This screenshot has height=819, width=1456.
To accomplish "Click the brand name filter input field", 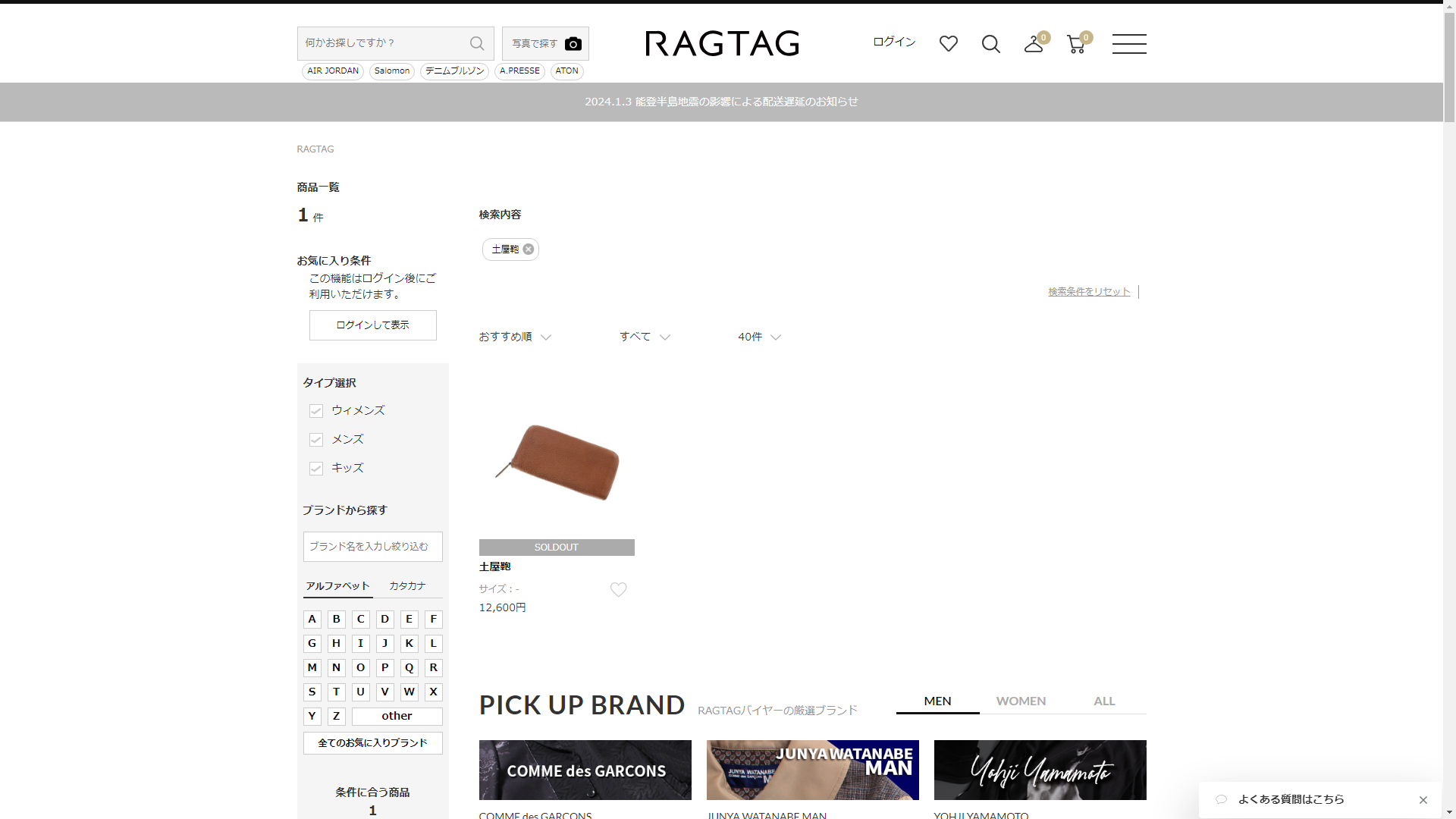I will pyautogui.click(x=372, y=547).
